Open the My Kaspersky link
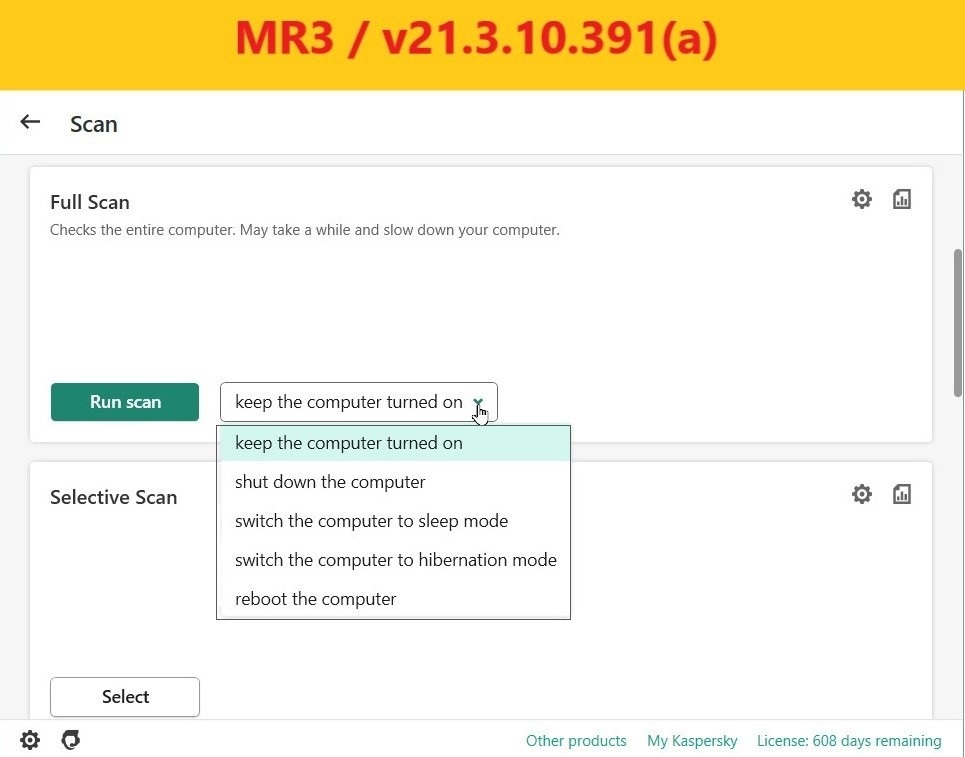 [x=692, y=740]
